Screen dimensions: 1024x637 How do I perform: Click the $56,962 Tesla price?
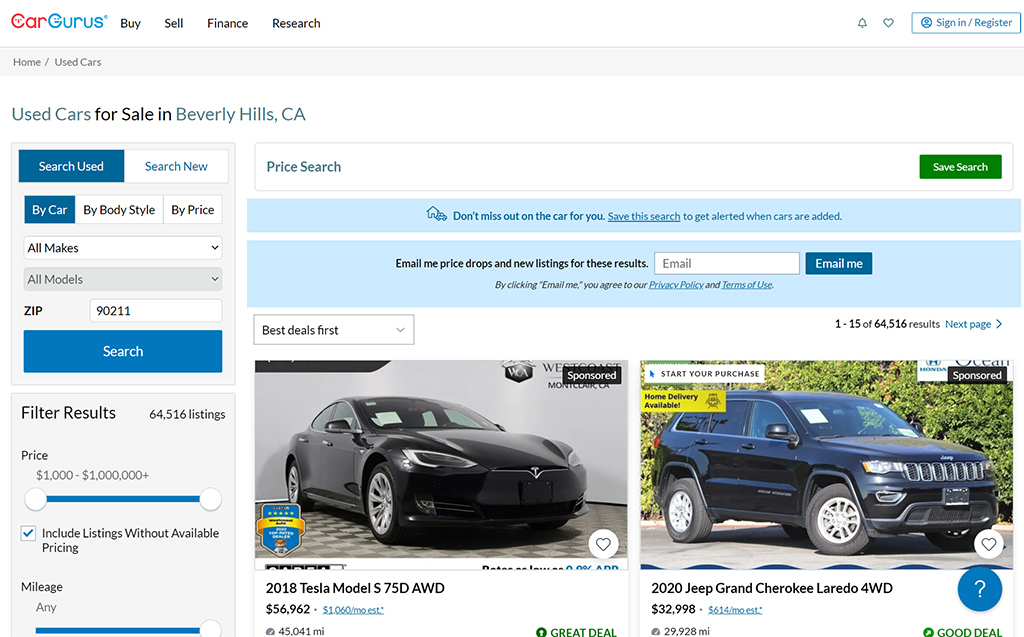288,609
